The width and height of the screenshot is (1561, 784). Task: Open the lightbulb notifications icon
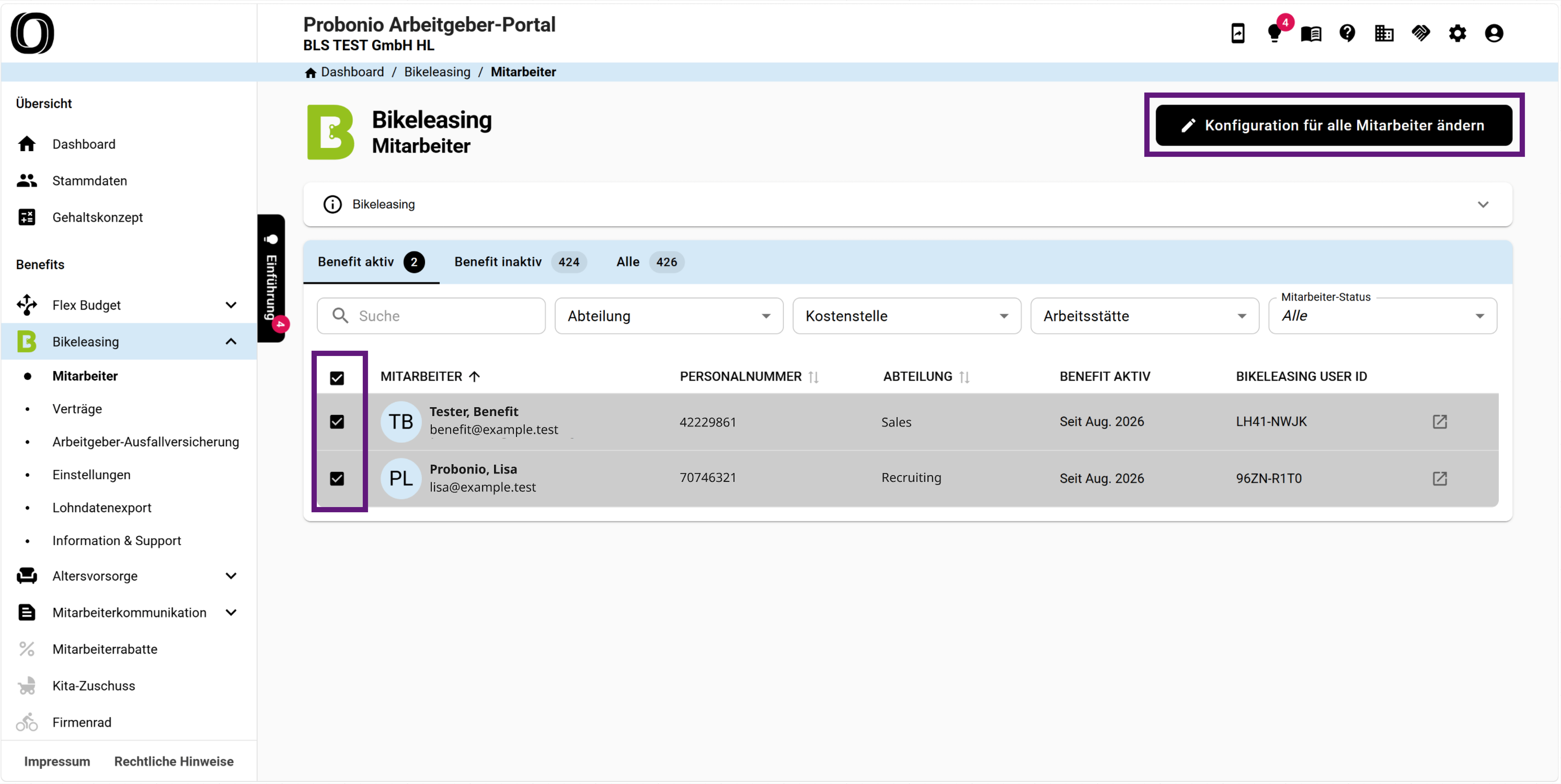[1274, 33]
